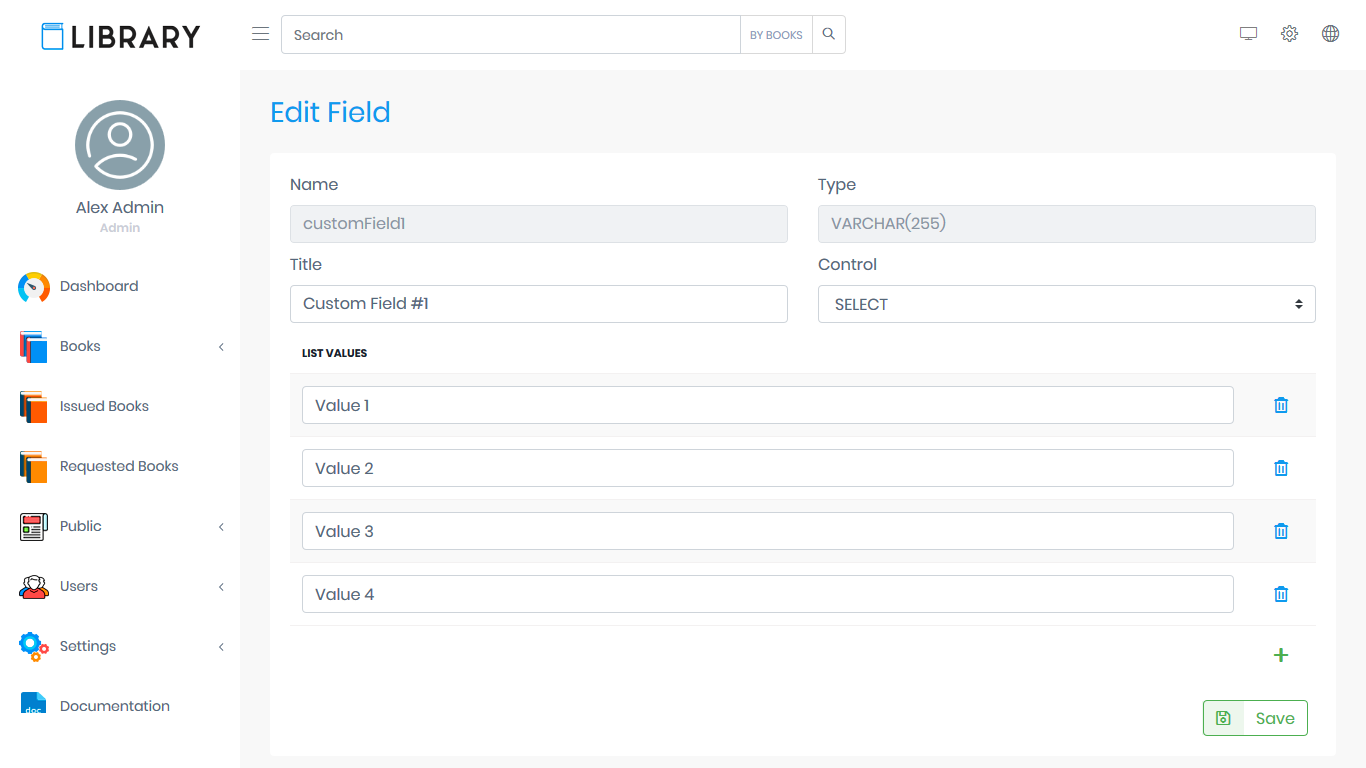Click the magnifier search icon
The width and height of the screenshot is (1366, 768).
pyautogui.click(x=829, y=35)
